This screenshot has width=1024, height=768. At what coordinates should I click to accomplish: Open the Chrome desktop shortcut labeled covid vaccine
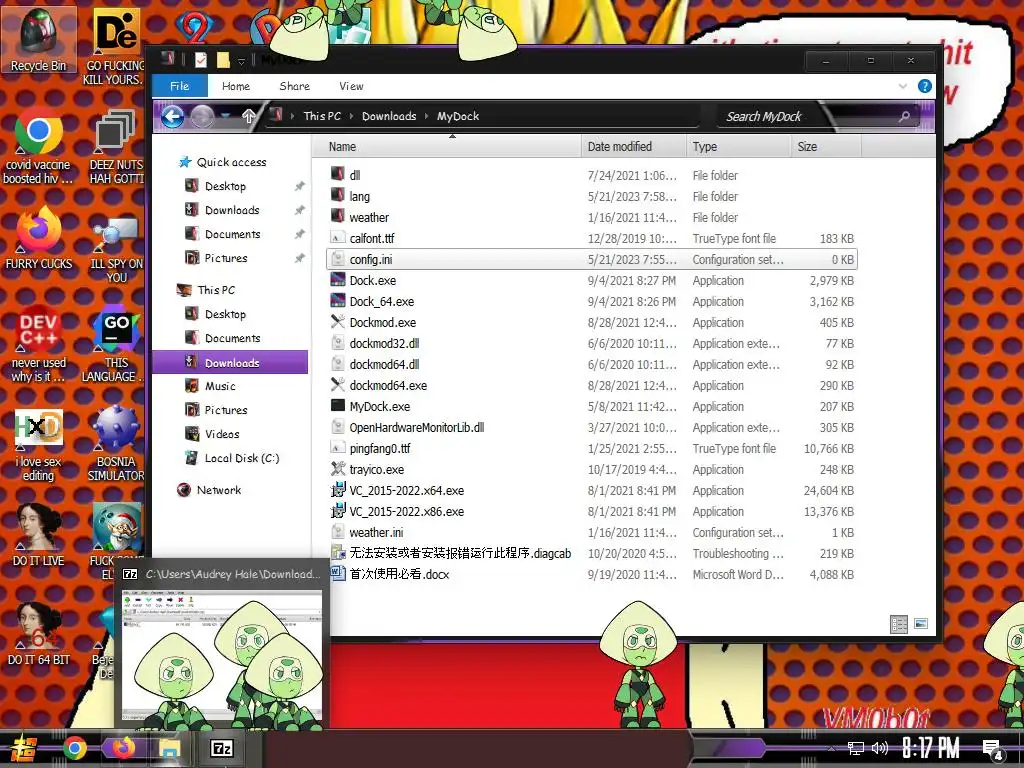click(x=39, y=147)
